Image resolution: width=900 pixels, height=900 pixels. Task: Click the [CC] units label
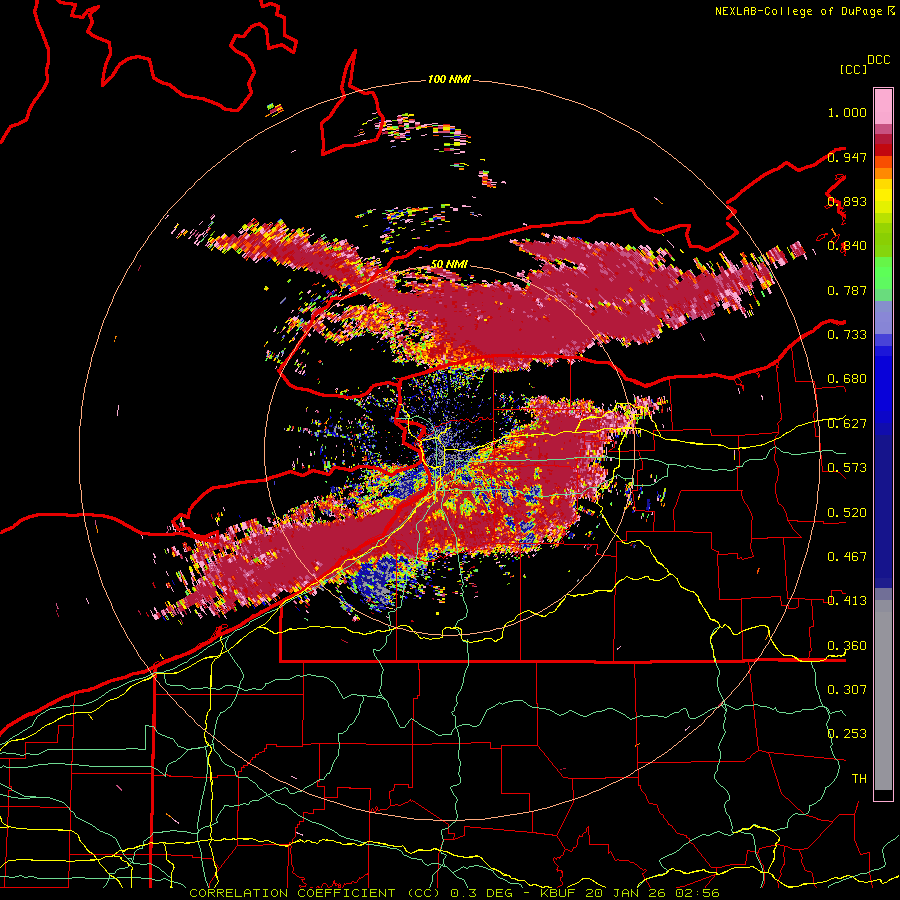click(853, 69)
